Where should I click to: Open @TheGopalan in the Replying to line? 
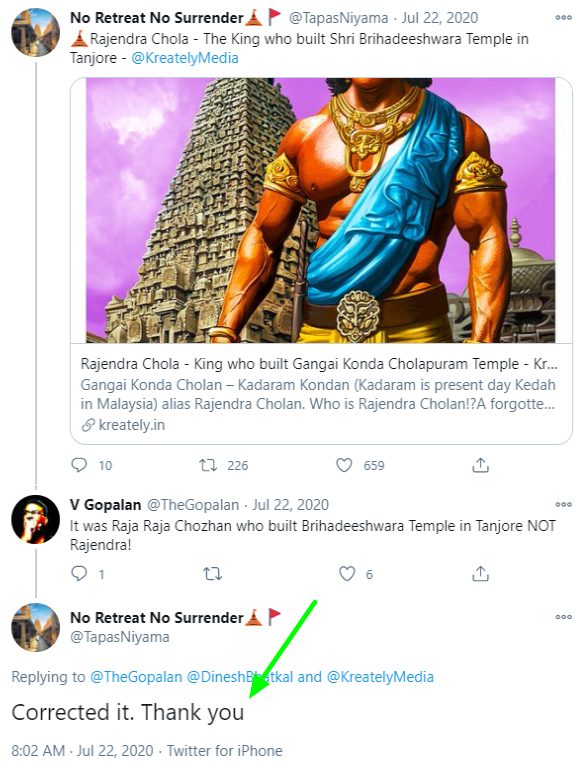pos(136,677)
